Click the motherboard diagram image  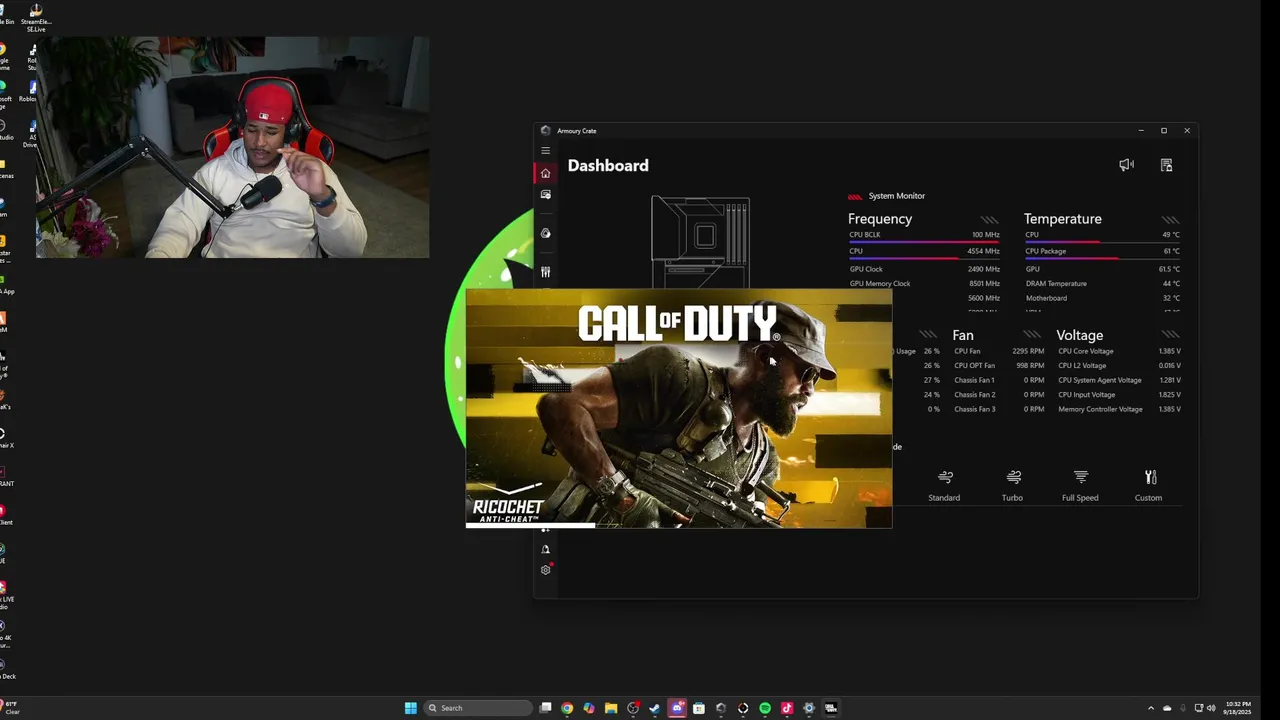pos(700,242)
